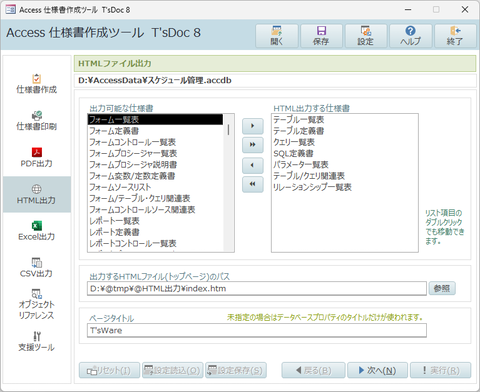Minimize the T'sDoc 8 window

pyautogui.click(x=408, y=10)
